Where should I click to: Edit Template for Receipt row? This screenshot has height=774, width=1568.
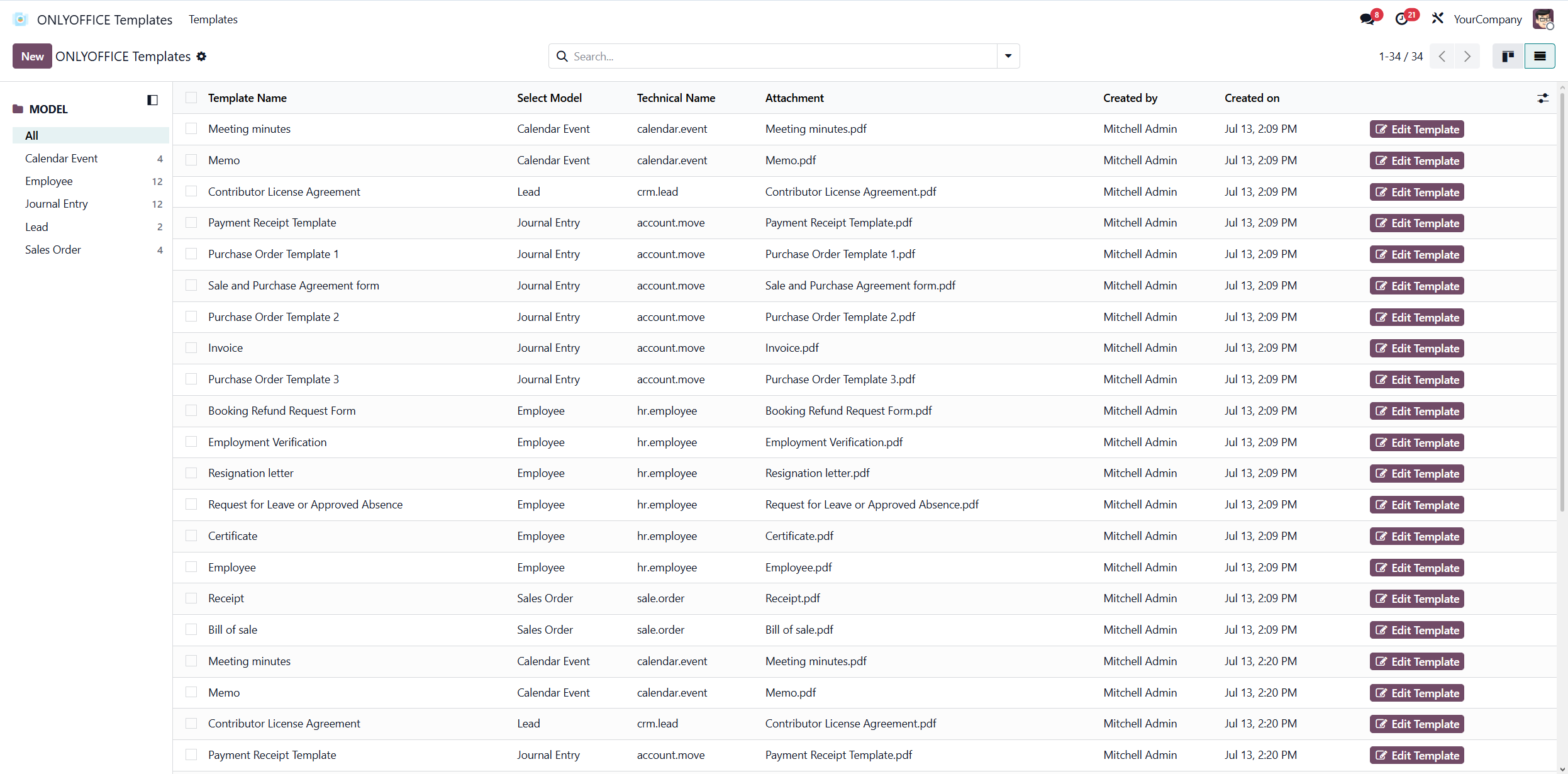tap(1416, 598)
